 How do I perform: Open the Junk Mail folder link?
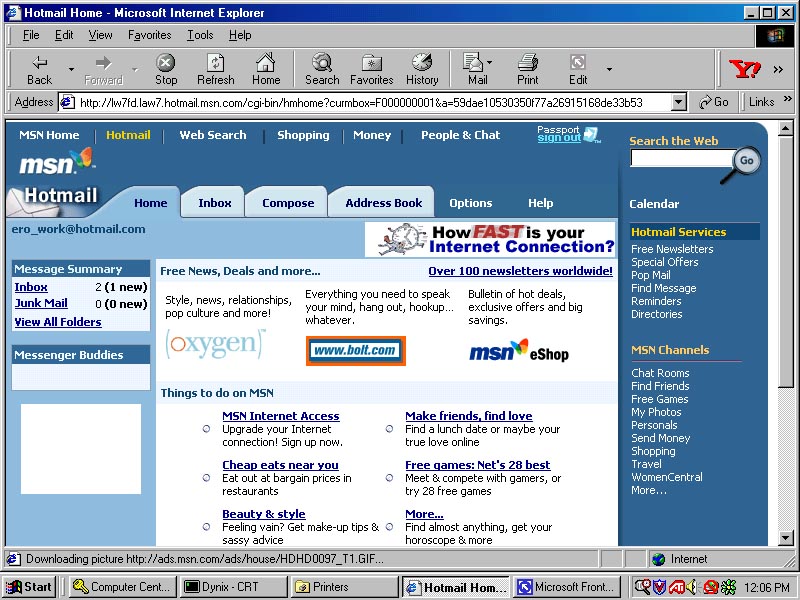coord(41,303)
